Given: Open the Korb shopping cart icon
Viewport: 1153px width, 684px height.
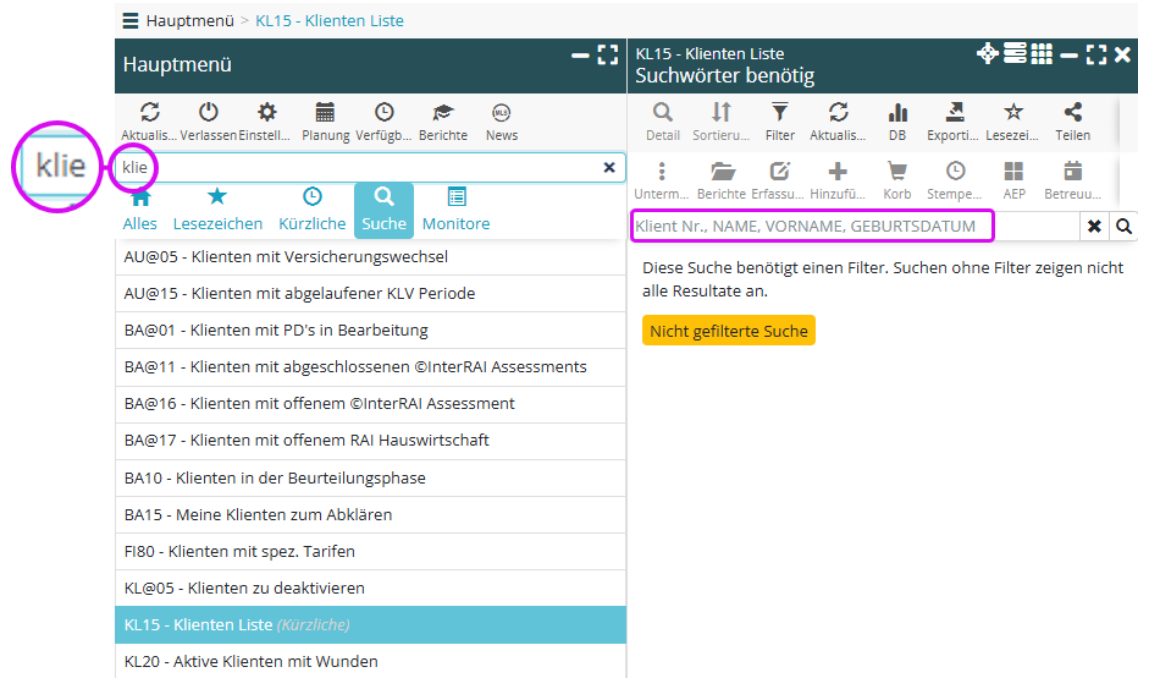Looking at the screenshot, I should 897,172.
